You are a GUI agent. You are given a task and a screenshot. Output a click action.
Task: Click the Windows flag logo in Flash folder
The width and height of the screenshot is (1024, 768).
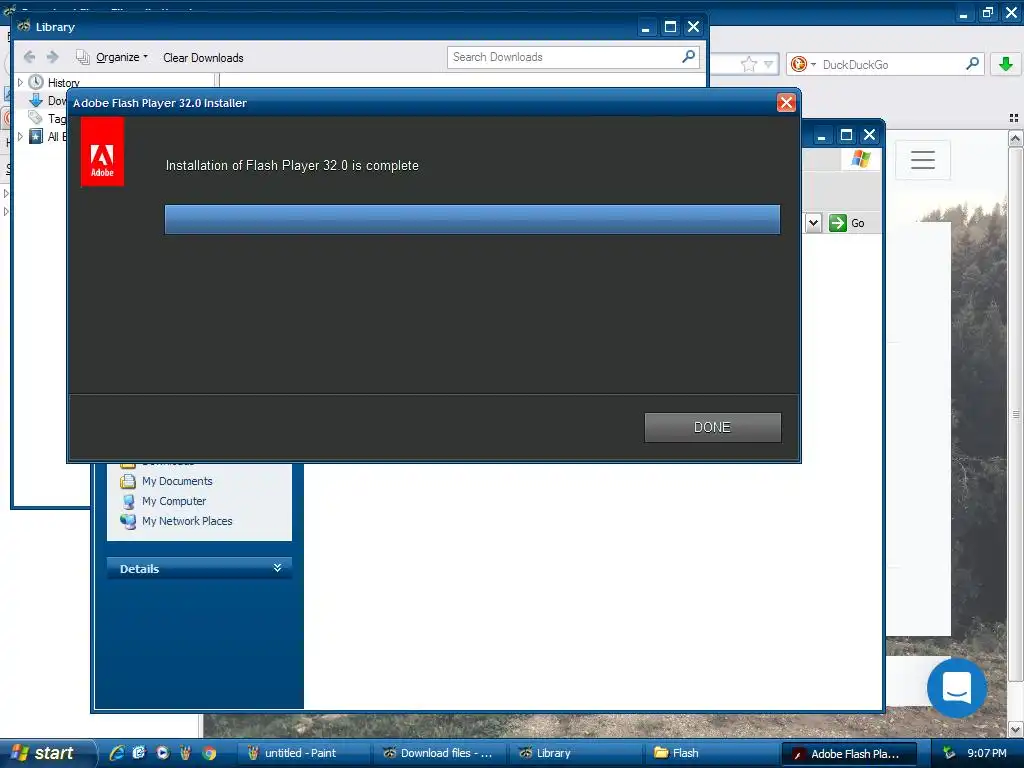(x=860, y=159)
